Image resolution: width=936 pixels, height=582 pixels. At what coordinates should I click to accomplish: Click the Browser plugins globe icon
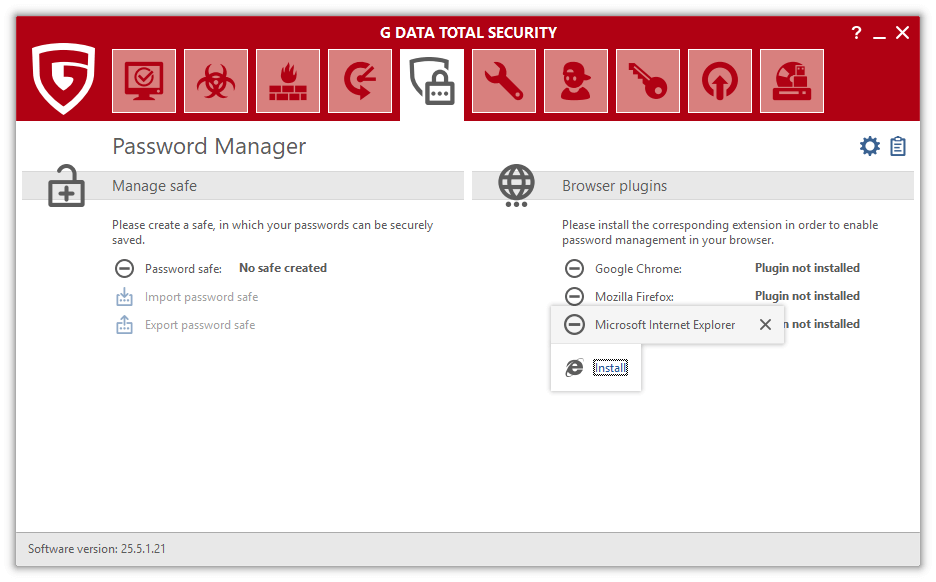pyautogui.click(x=516, y=186)
